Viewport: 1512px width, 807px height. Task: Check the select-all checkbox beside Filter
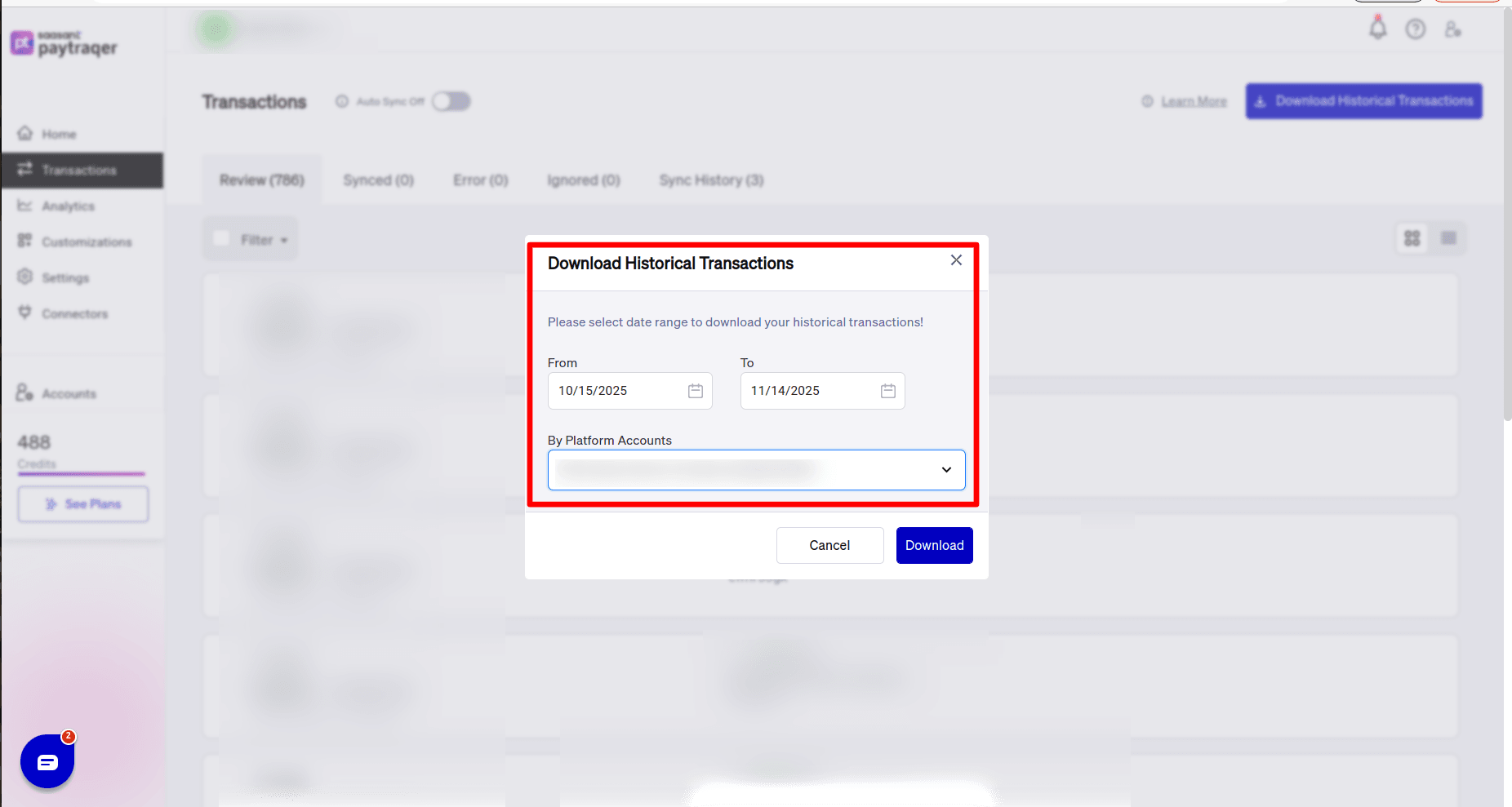pyautogui.click(x=221, y=238)
